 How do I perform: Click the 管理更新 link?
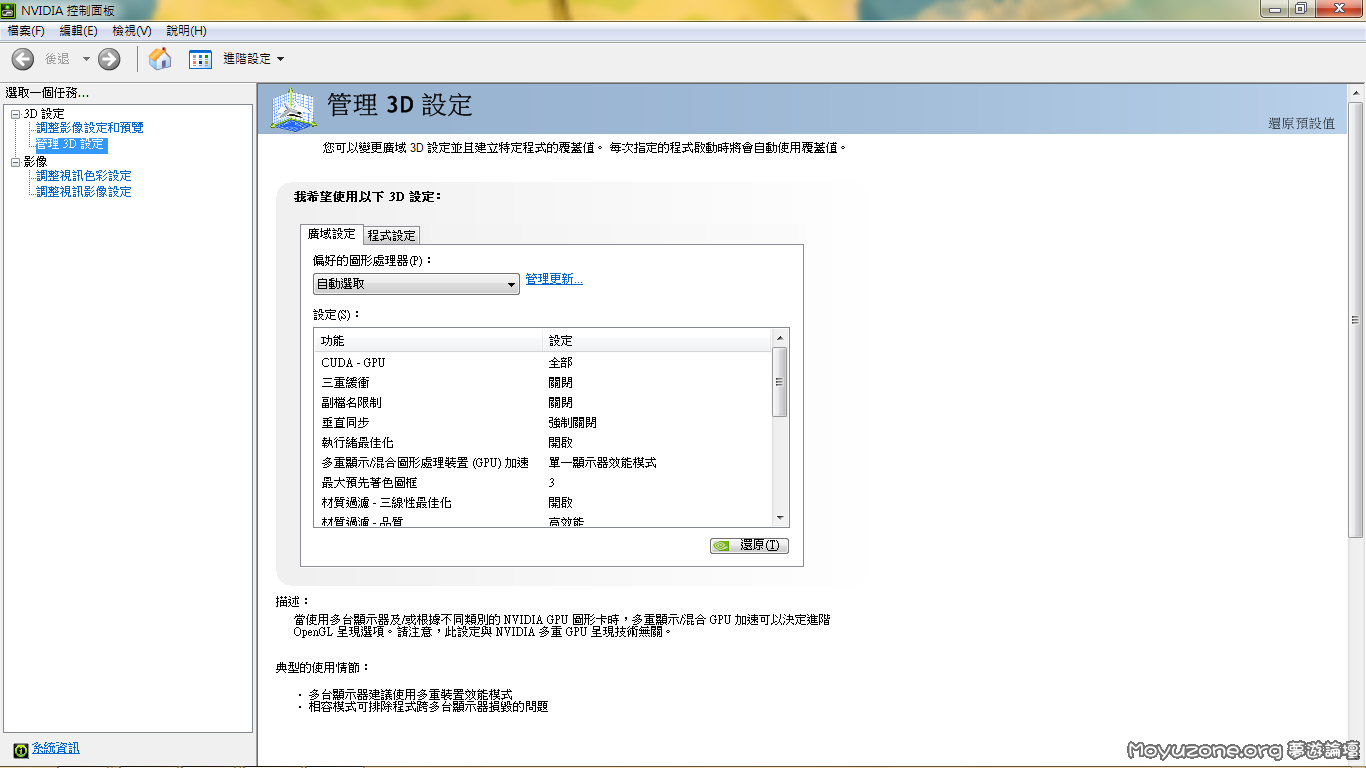(x=554, y=280)
